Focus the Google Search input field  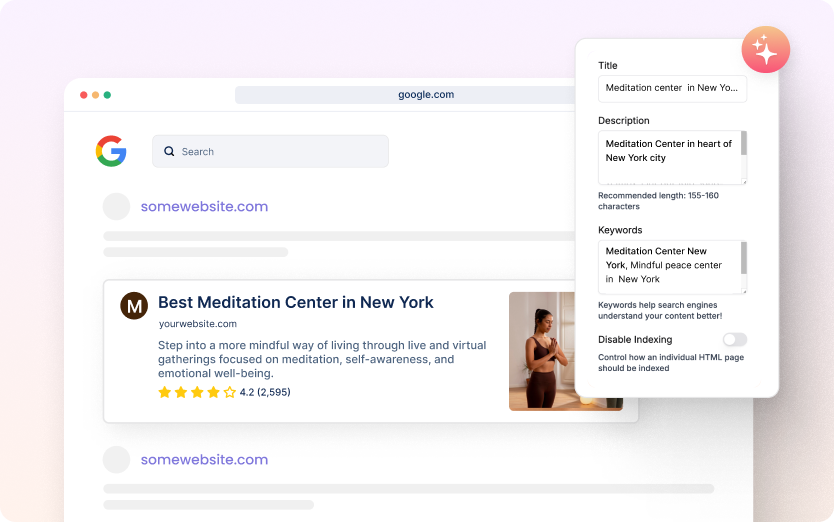[280, 152]
